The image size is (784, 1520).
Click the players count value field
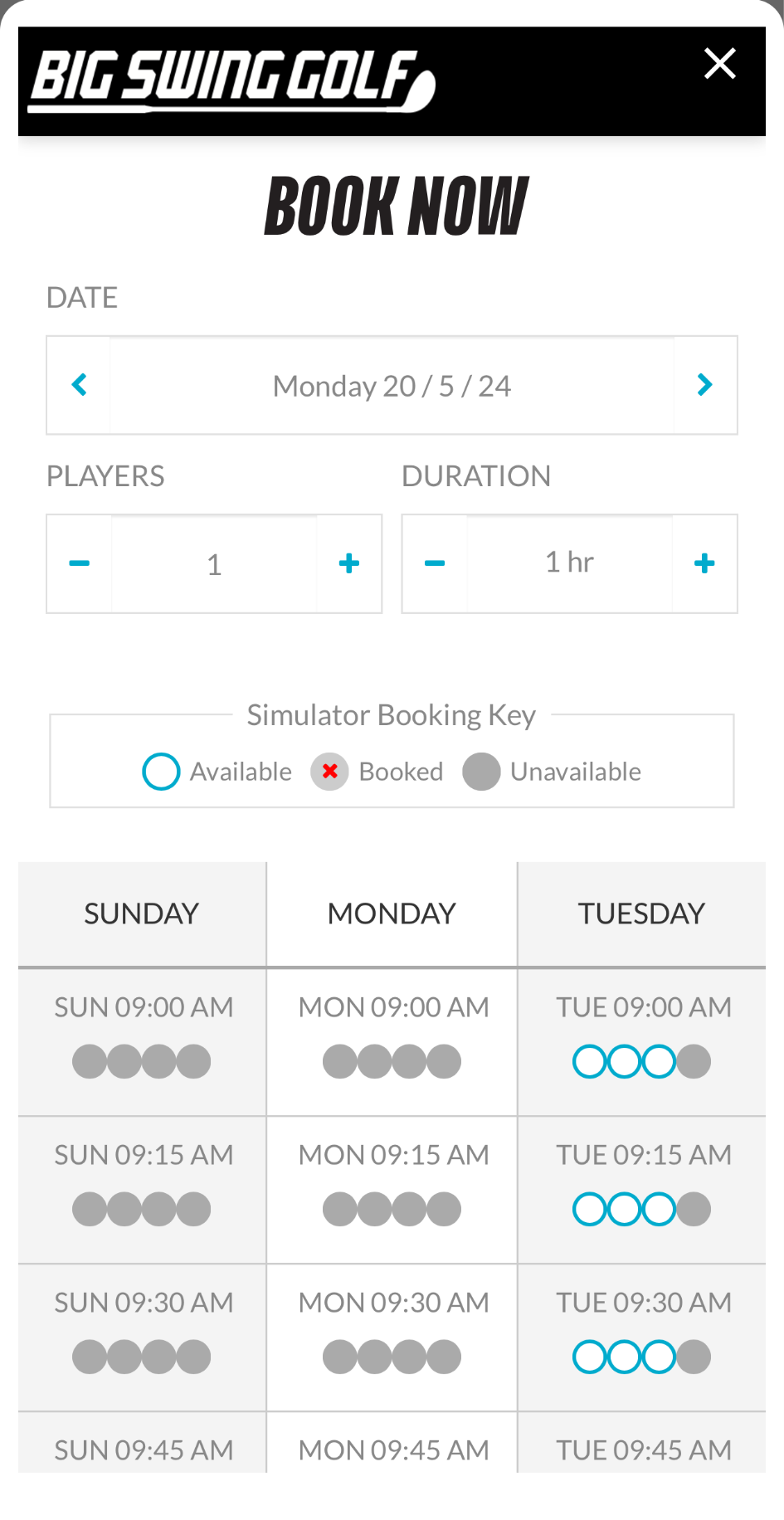(214, 564)
